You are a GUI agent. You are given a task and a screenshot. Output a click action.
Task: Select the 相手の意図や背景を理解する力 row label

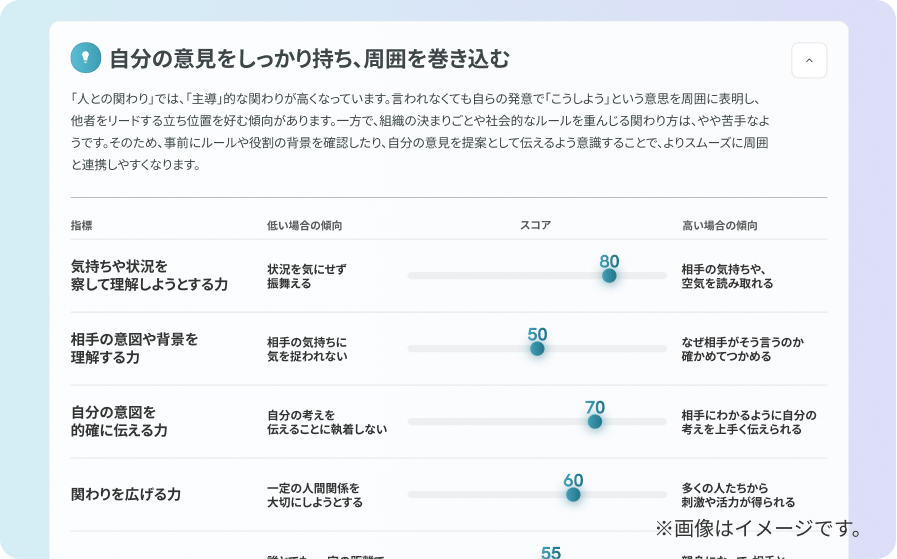click(134, 348)
